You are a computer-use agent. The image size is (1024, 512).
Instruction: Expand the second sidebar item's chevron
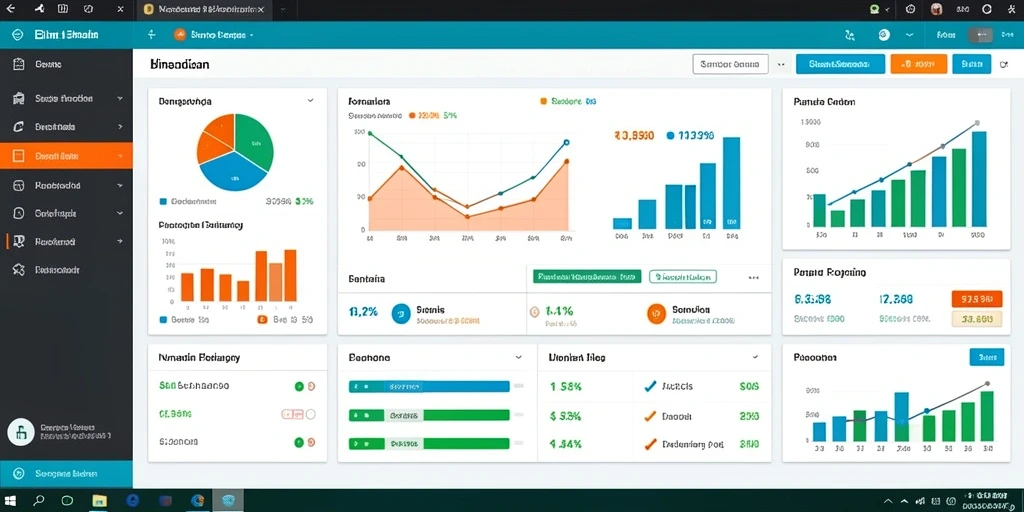(x=120, y=99)
